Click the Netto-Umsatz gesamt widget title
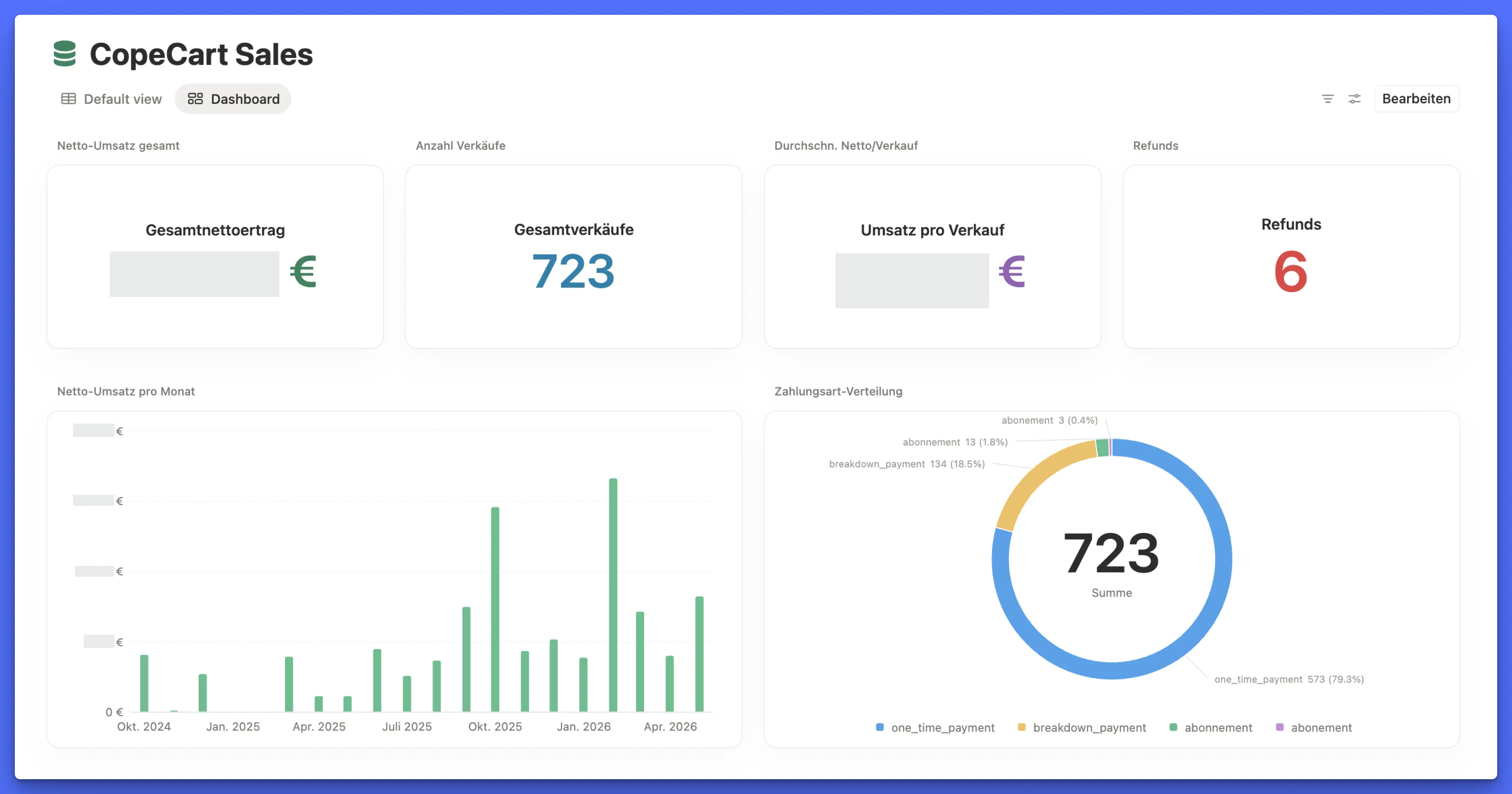The width and height of the screenshot is (1512, 794). point(118,145)
